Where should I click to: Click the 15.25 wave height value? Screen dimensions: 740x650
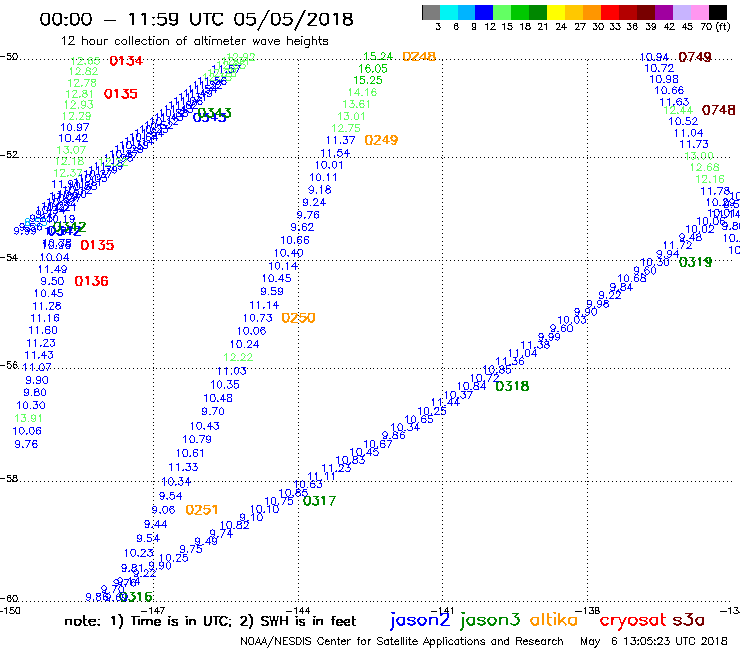click(x=368, y=80)
